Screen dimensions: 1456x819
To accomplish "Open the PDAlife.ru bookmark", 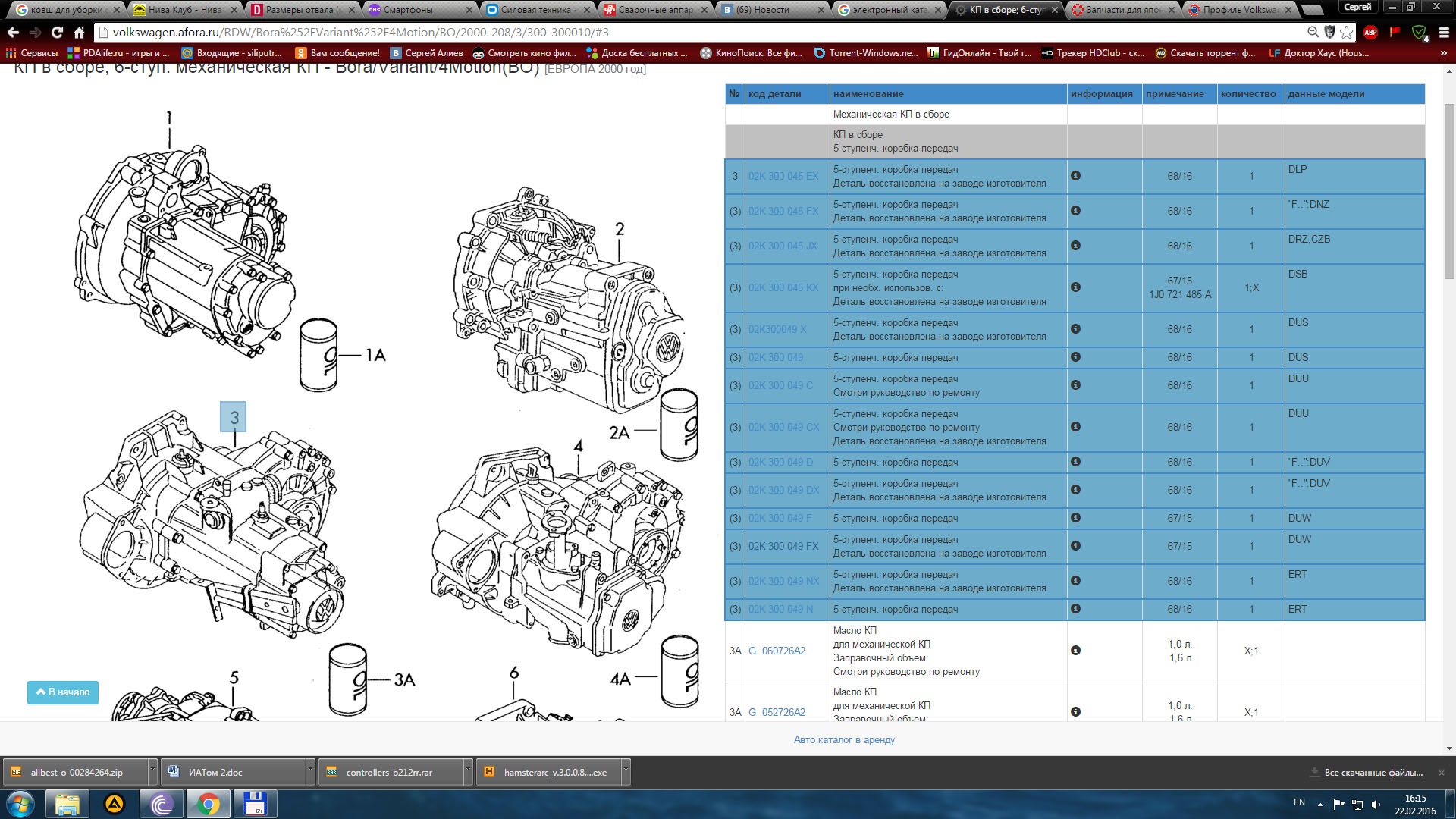I will 119,53.
